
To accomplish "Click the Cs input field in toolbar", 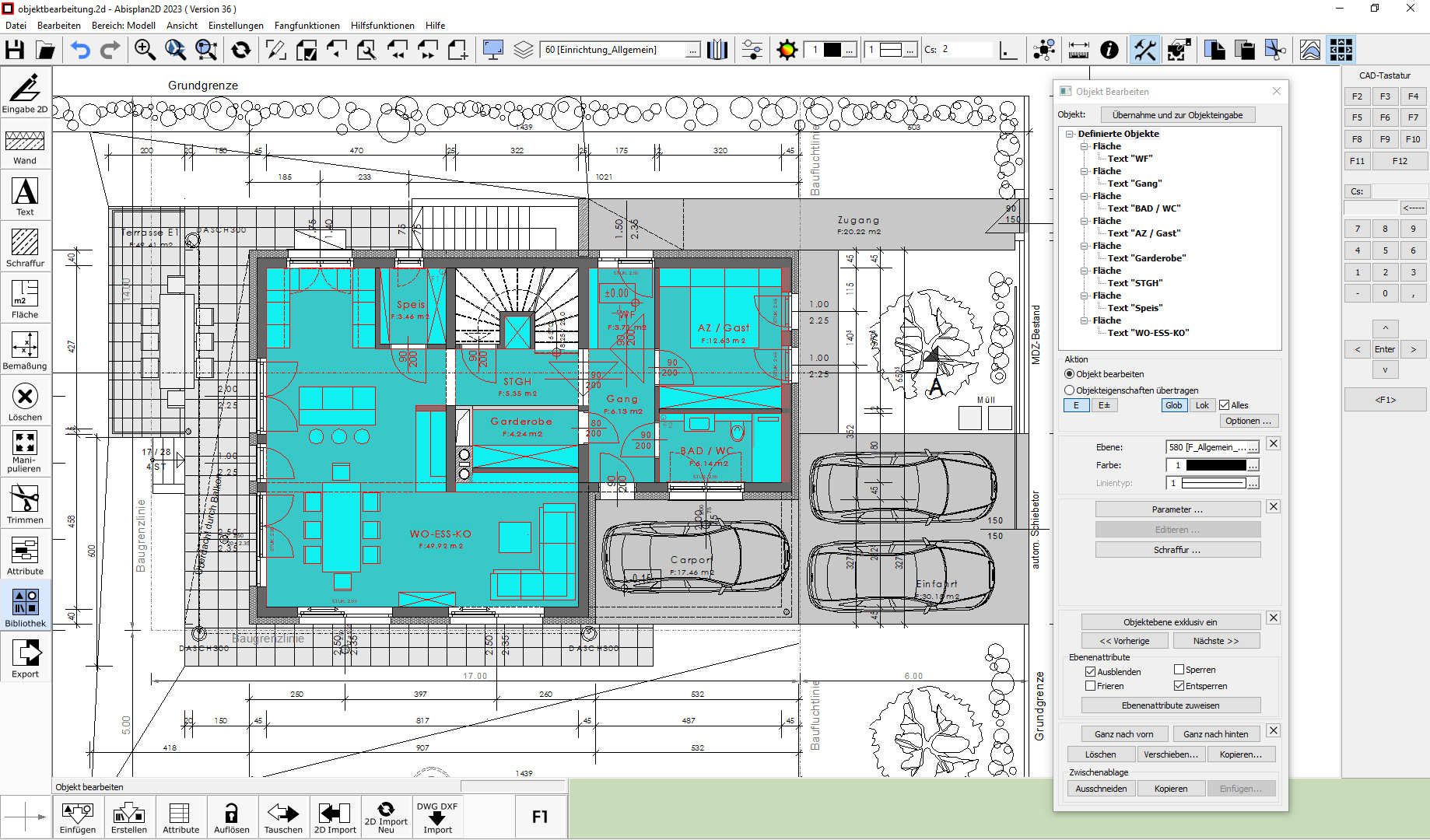I will coord(966,50).
